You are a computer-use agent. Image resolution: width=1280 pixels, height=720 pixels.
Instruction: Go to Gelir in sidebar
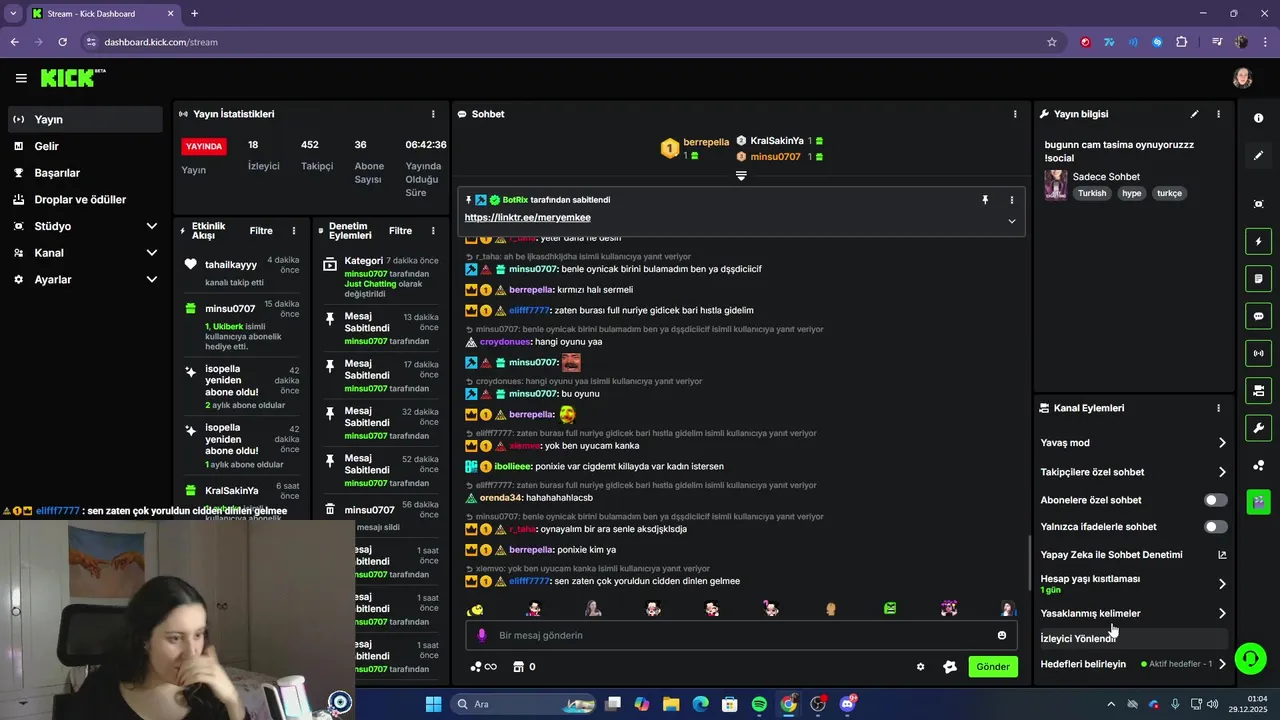click(85, 146)
